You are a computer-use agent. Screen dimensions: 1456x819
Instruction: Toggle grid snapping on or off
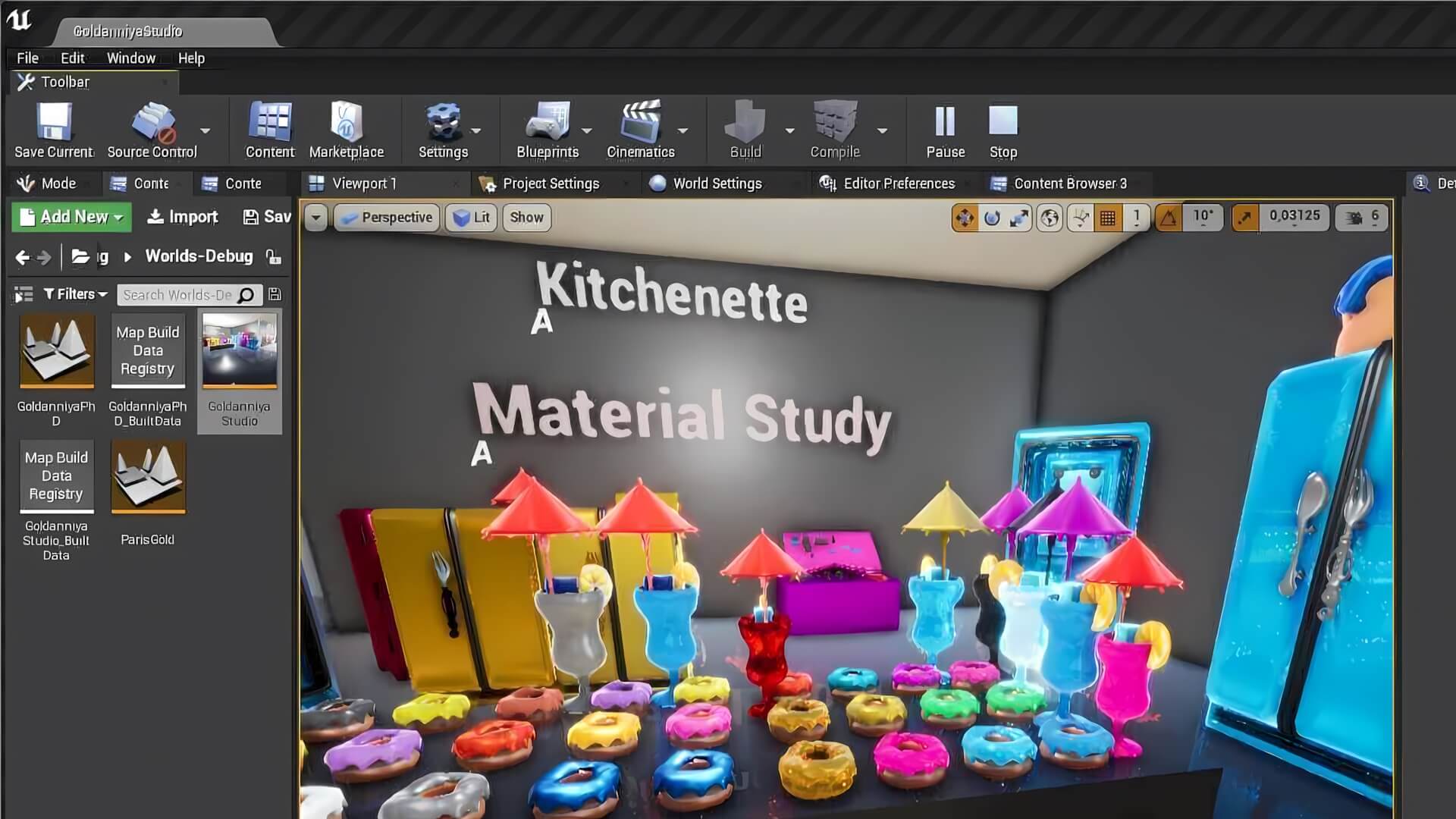[x=1108, y=218]
